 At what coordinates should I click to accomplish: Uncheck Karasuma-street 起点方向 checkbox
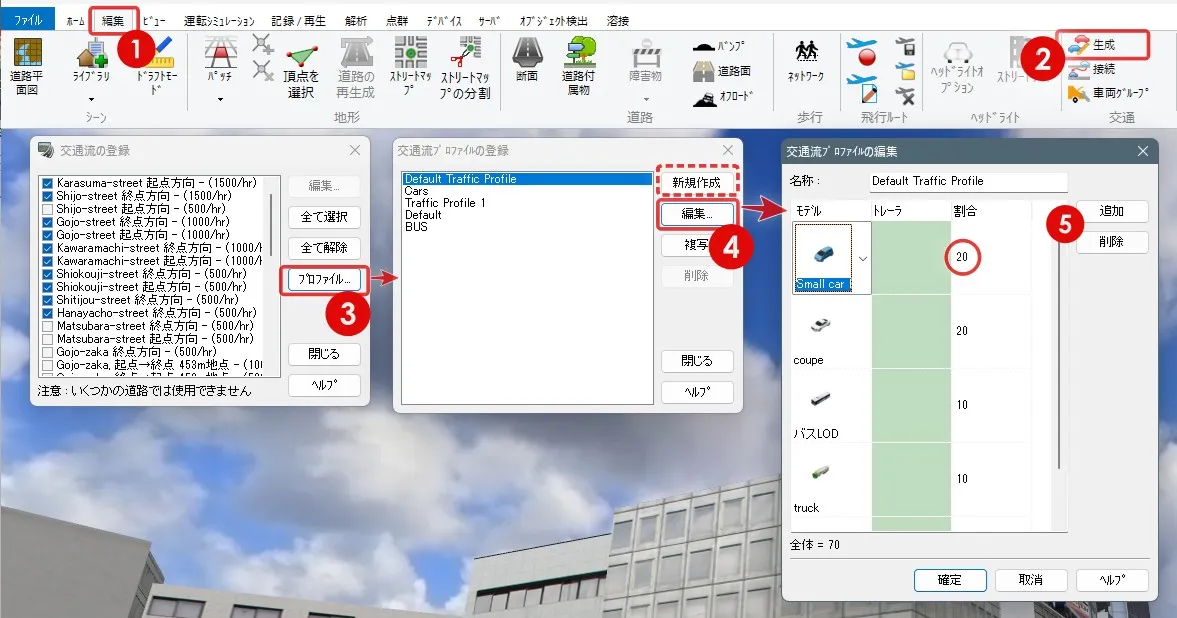(x=47, y=184)
